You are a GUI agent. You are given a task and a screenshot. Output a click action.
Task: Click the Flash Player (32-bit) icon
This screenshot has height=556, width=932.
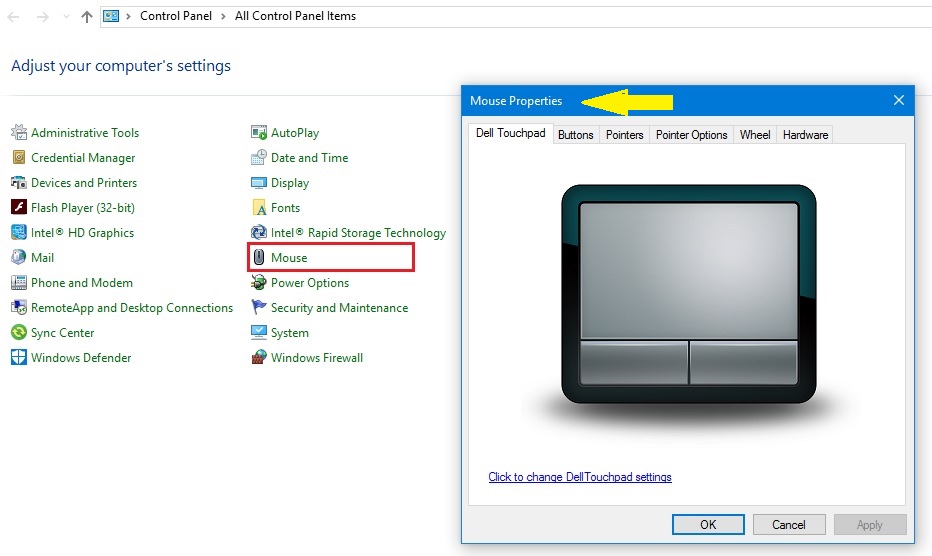click(x=18, y=208)
